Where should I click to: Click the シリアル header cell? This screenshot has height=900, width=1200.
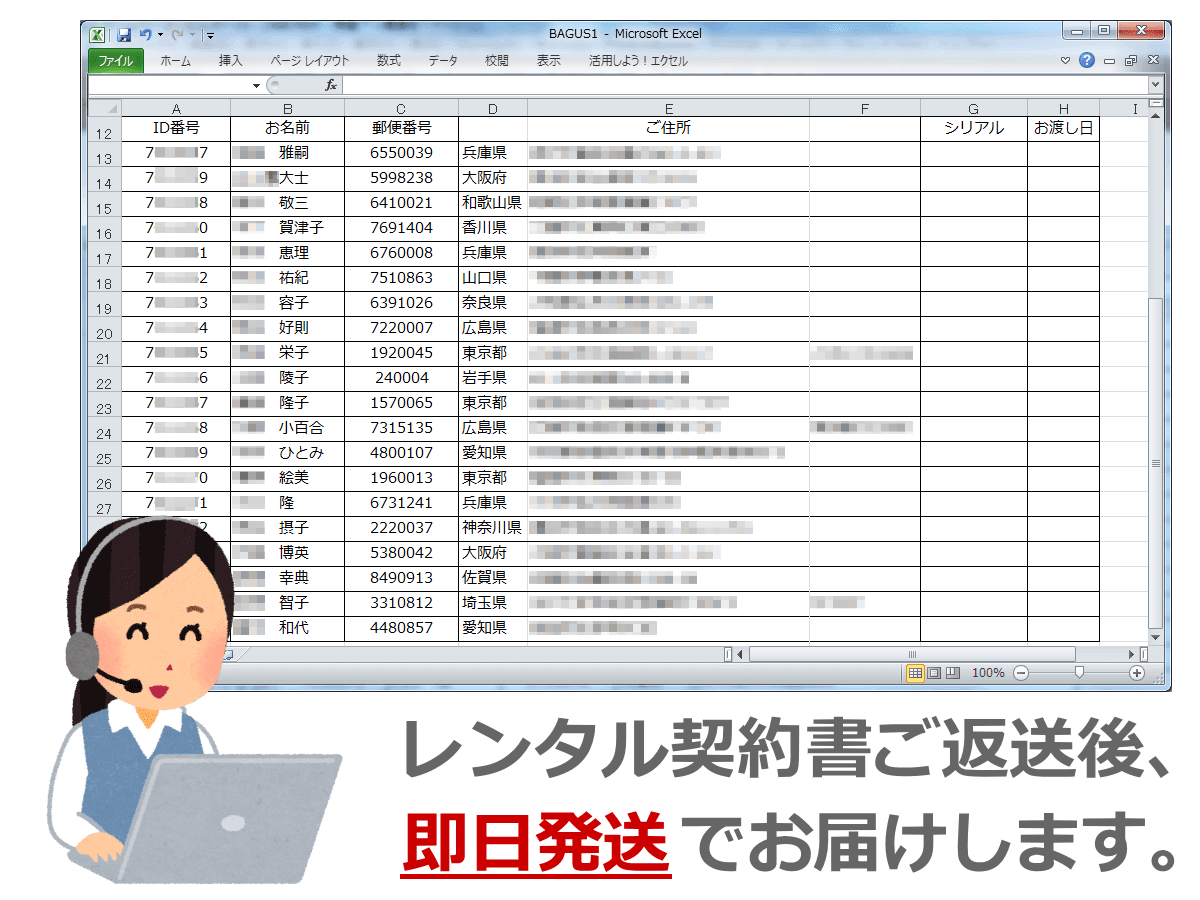tap(974, 128)
